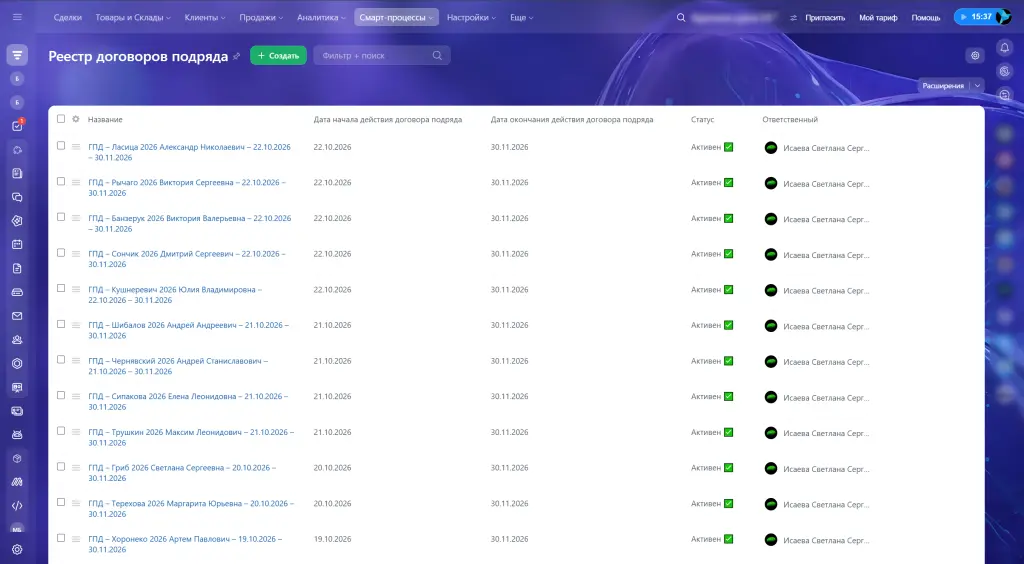Screen dimensions: 1024x564
Task: Expand the Настройки dropdown menu
Action: pyautogui.click(x=471, y=18)
